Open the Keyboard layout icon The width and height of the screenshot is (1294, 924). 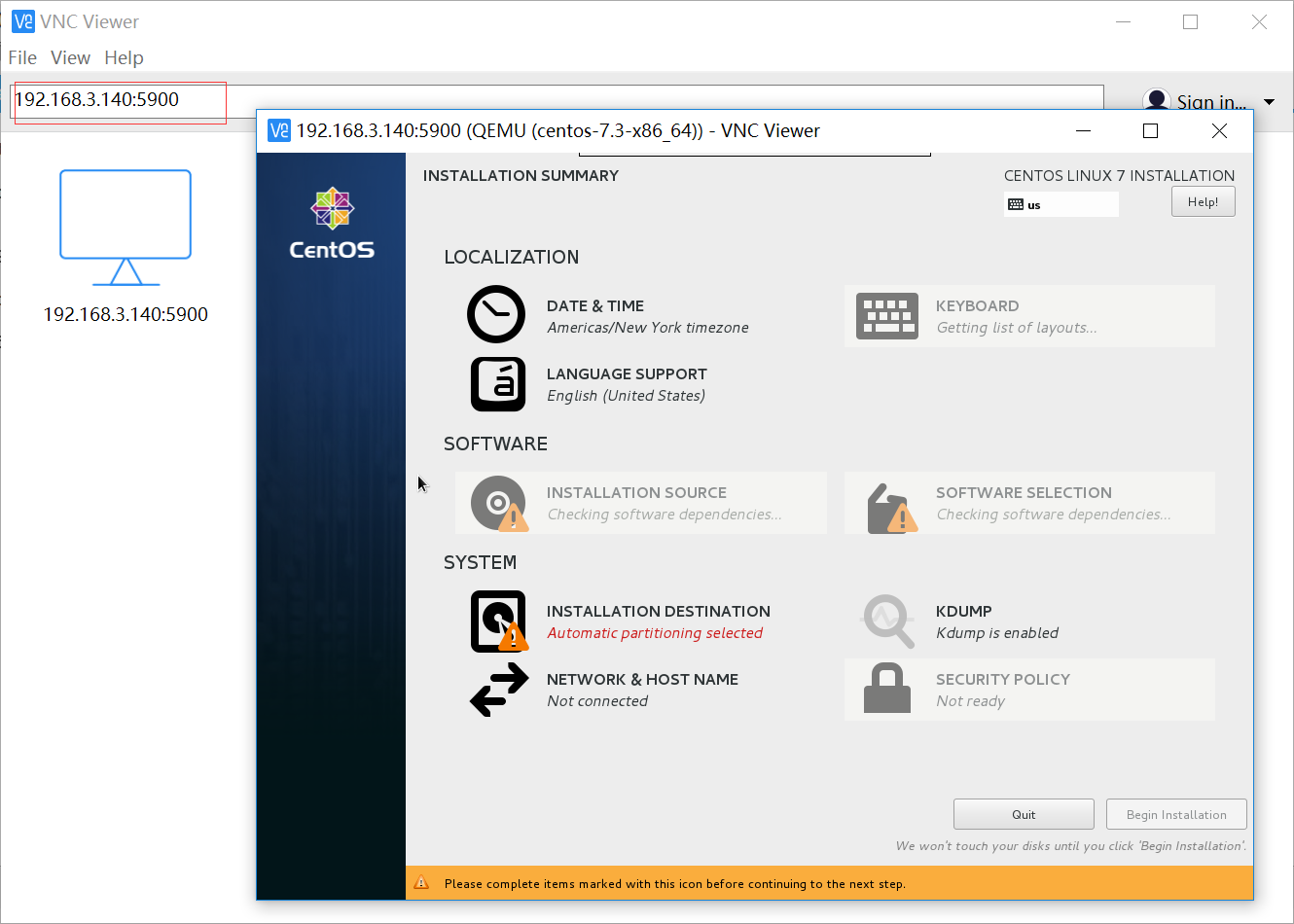pos(886,316)
